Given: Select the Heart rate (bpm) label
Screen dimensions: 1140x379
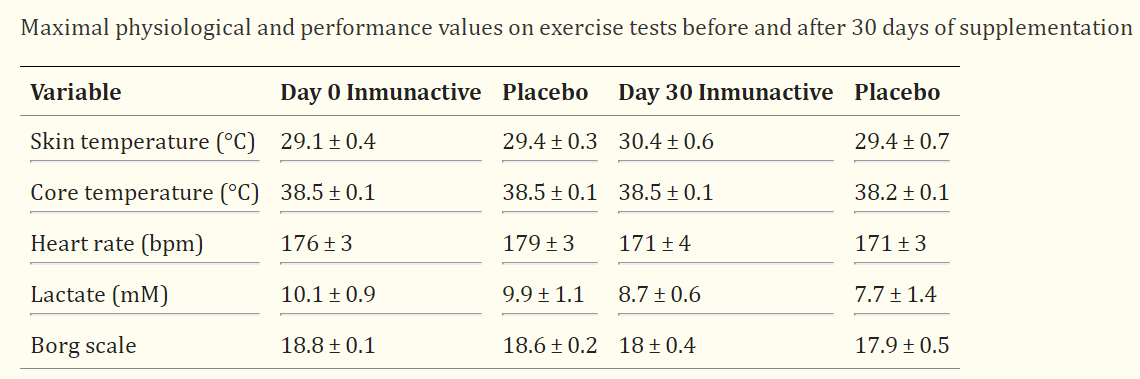Looking at the screenshot, I should [x=116, y=244].
